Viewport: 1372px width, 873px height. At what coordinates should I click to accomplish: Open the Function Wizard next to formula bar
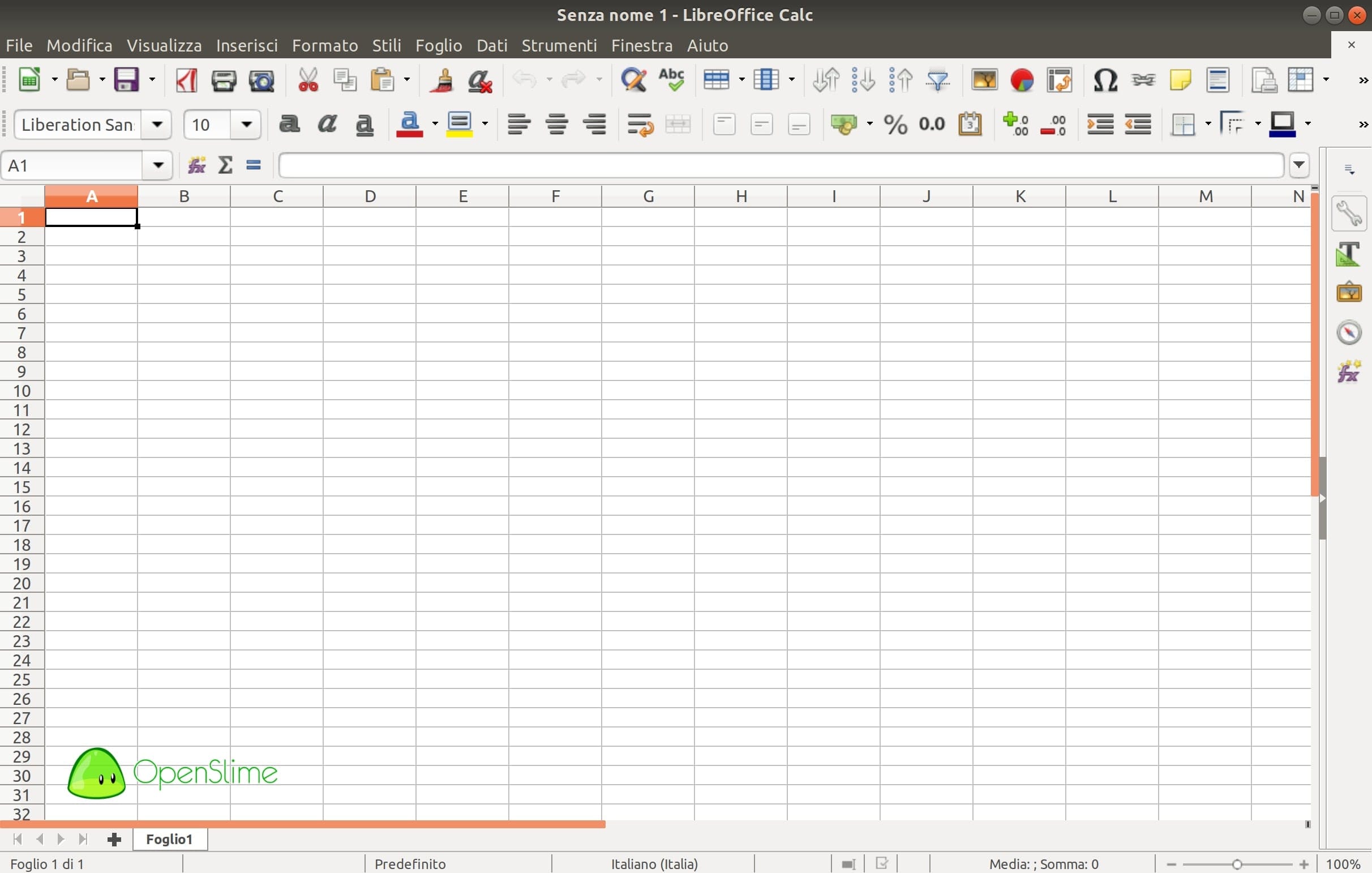(196, 165)
